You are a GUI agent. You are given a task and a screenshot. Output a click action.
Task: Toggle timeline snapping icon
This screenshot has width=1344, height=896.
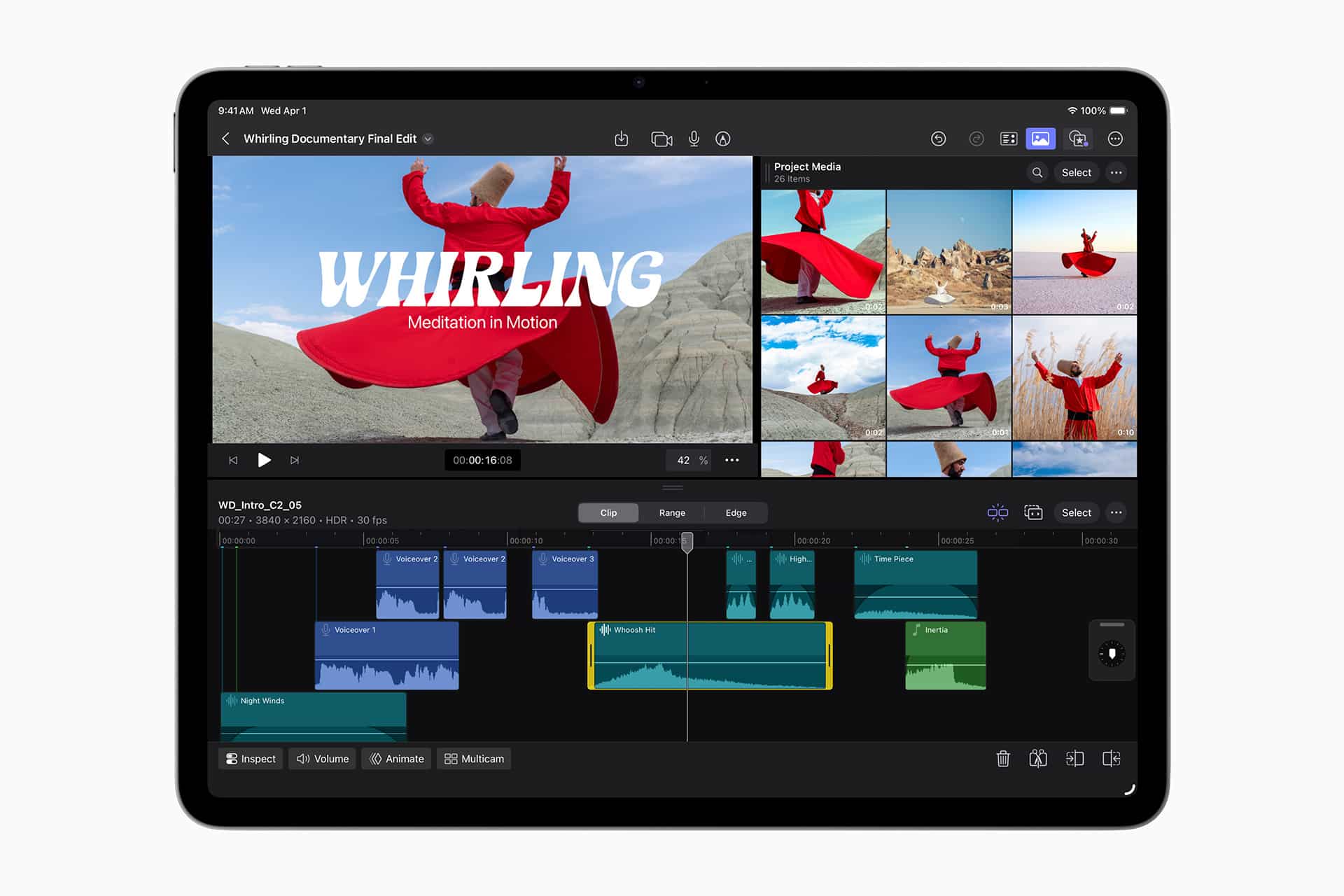(x=997, y=512)
